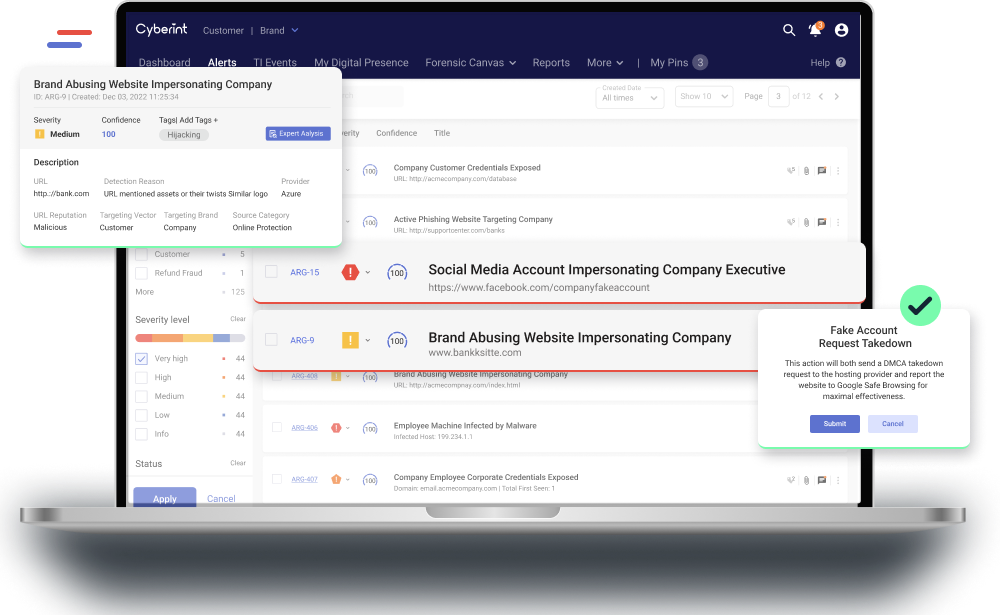Submit the Fake Account takedown request
Screen dimensions: 1000x615
835,424
